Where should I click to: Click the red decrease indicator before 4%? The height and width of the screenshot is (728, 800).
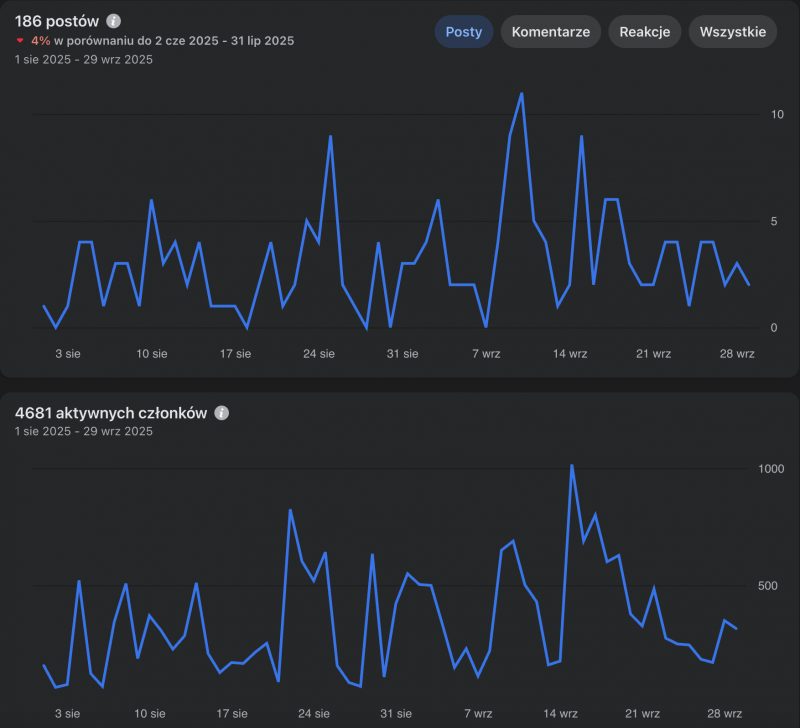point(20,41)
